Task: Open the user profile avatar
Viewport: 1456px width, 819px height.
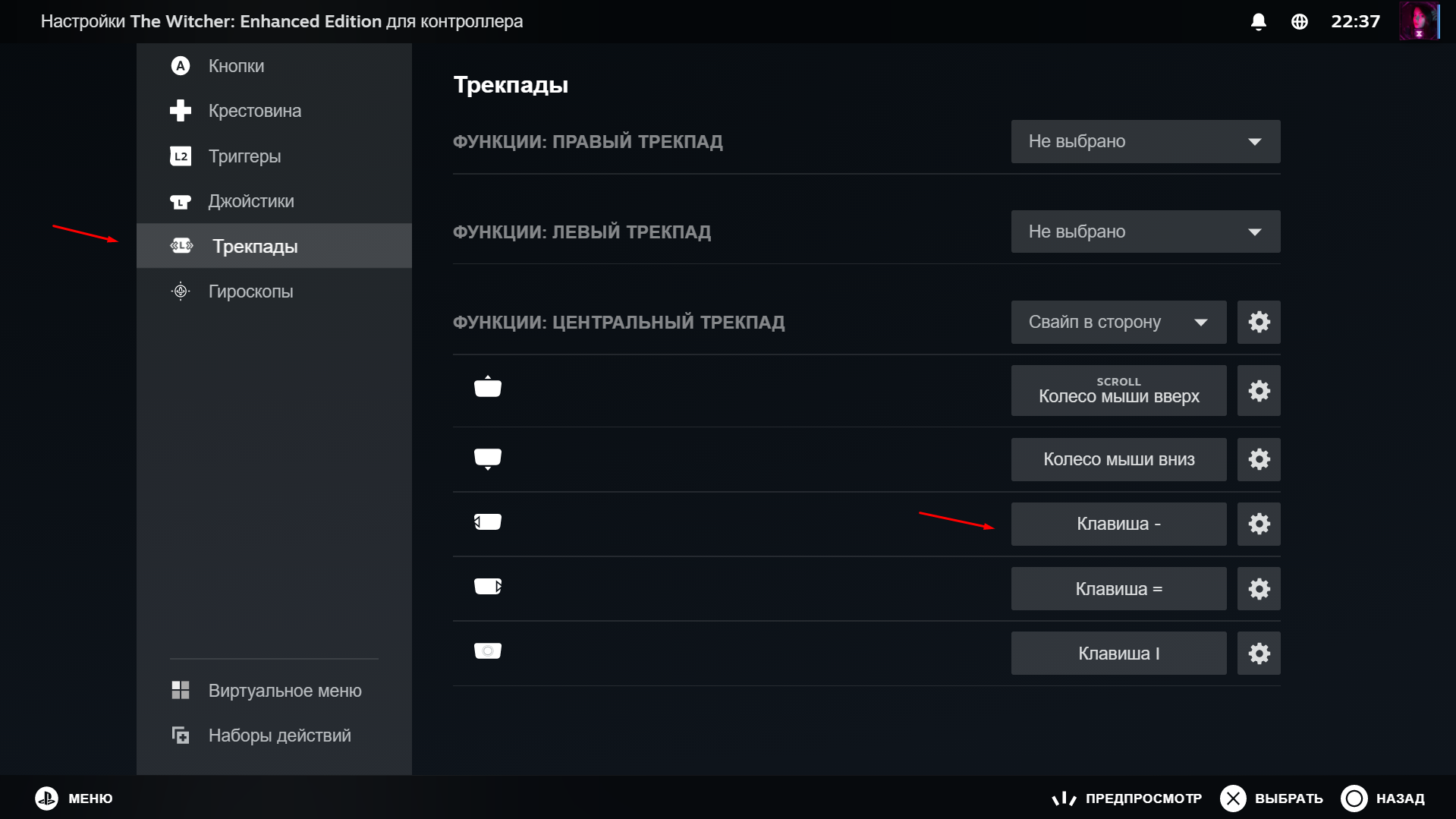Action: (x=1418, y=21)
